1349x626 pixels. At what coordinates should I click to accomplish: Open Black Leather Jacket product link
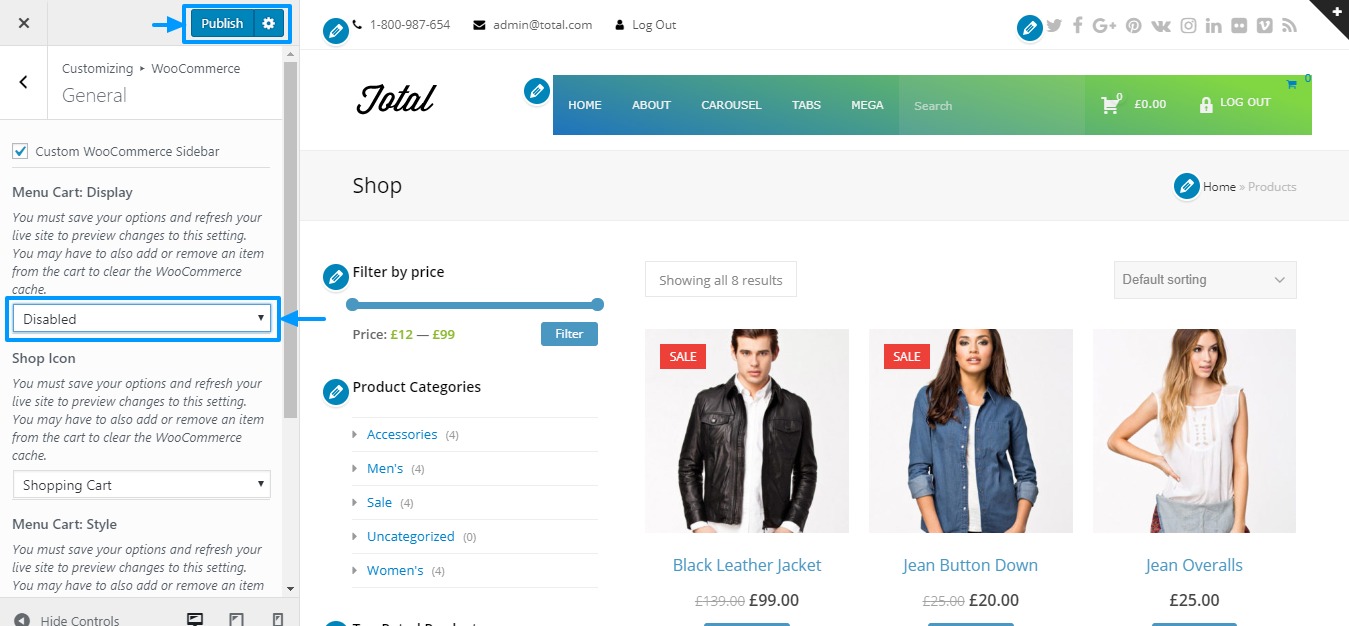pos(747,565)
